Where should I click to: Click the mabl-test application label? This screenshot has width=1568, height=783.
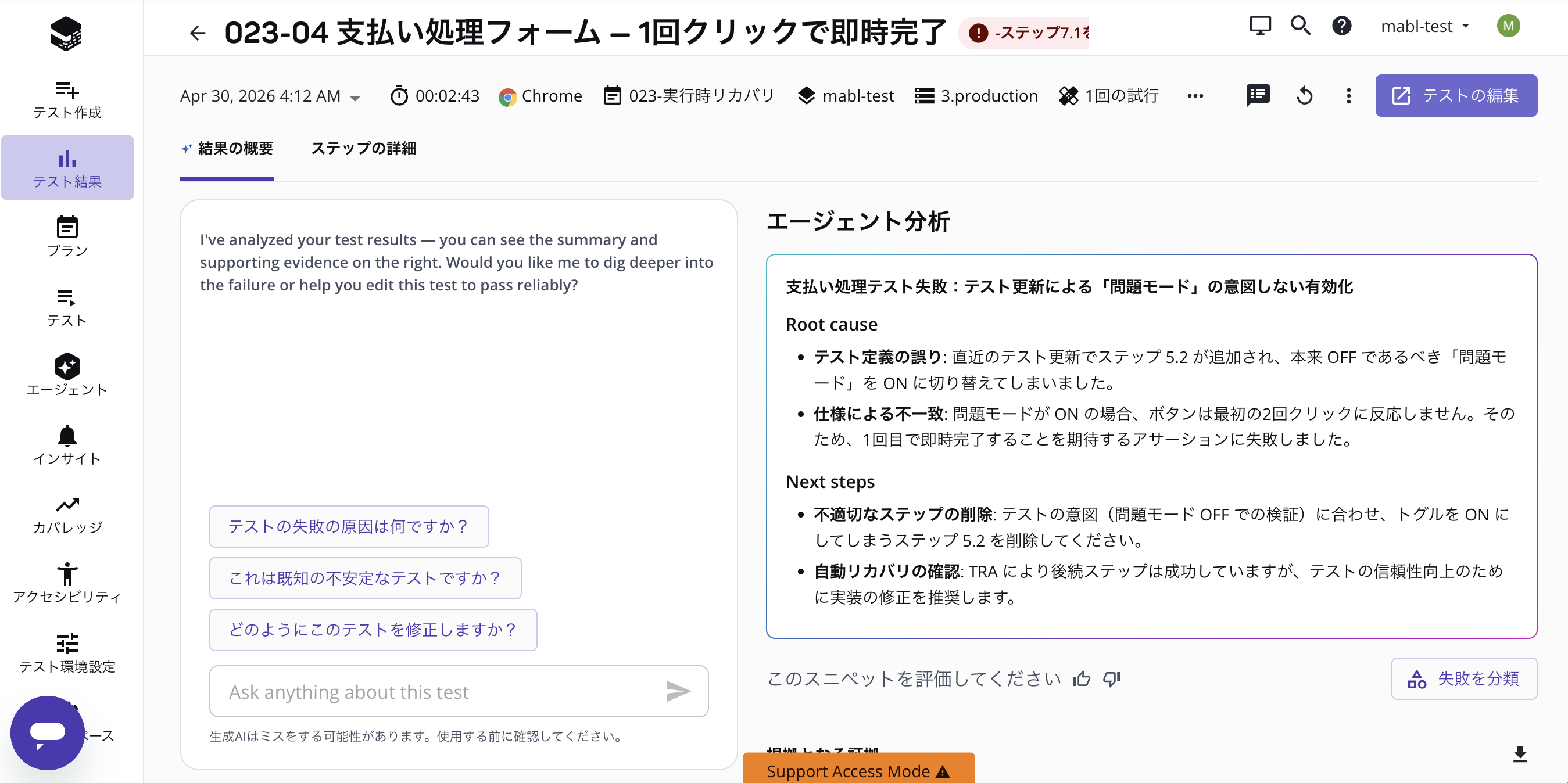click(x=846, y=95)
